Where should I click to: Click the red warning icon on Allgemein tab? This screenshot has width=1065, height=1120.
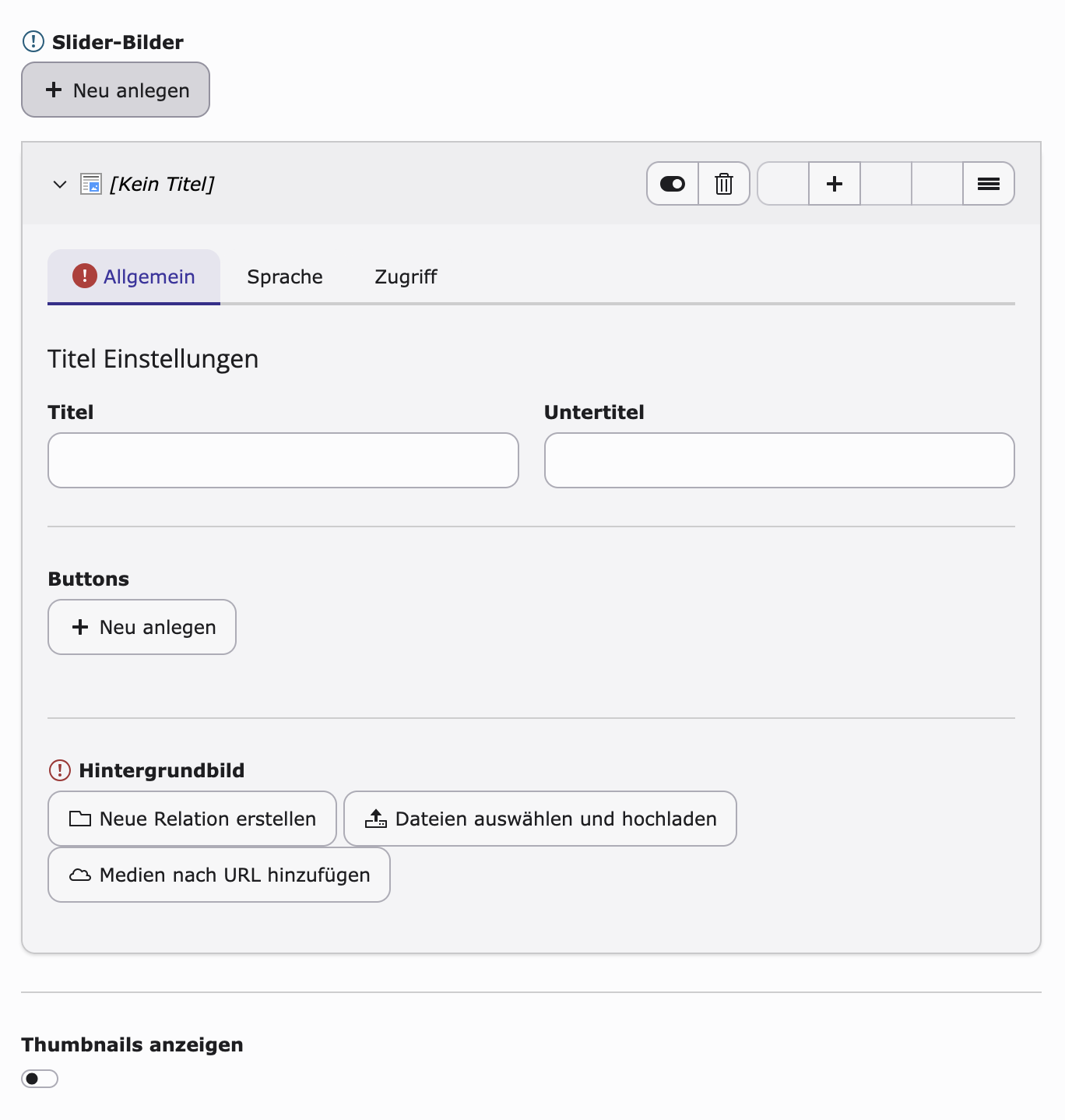84,276
